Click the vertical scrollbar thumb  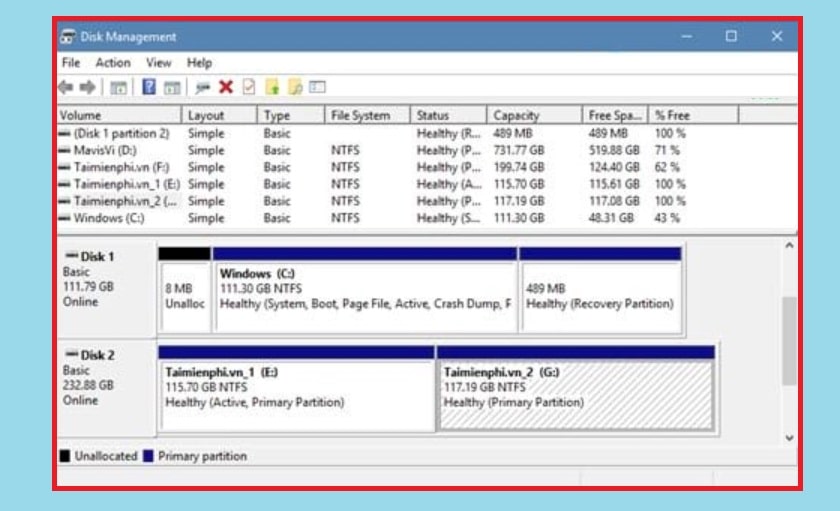[789, 341]
